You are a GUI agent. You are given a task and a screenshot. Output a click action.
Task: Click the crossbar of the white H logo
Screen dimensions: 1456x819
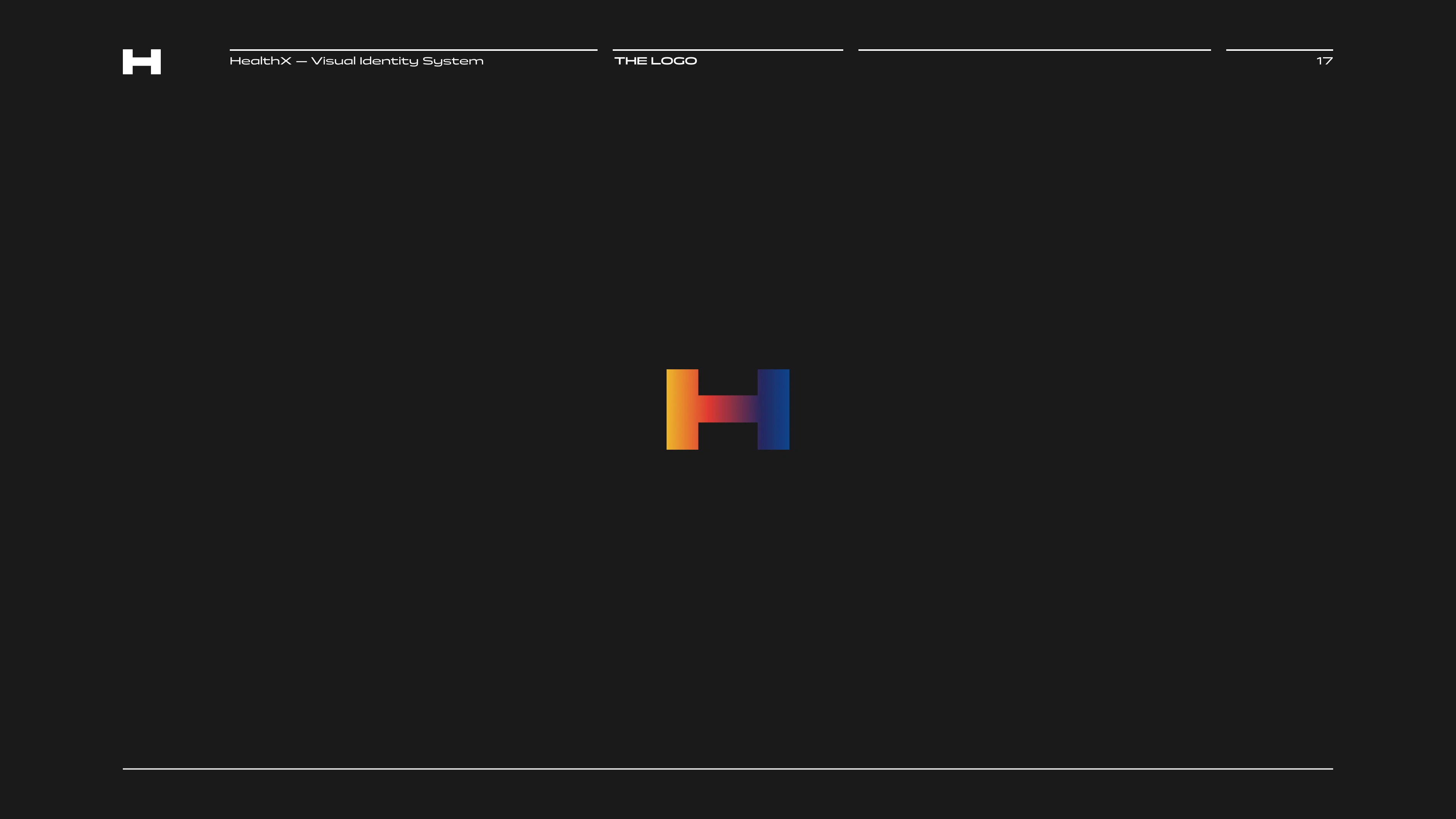(x=141, y=62)
